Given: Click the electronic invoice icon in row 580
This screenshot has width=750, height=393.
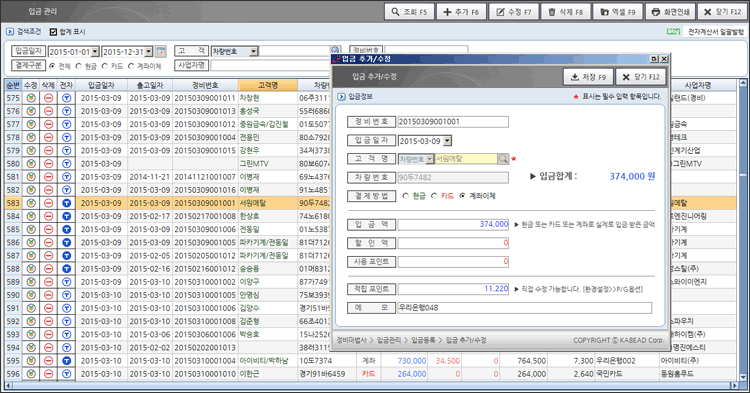Looking at the screenshot, I should (66, 164).
